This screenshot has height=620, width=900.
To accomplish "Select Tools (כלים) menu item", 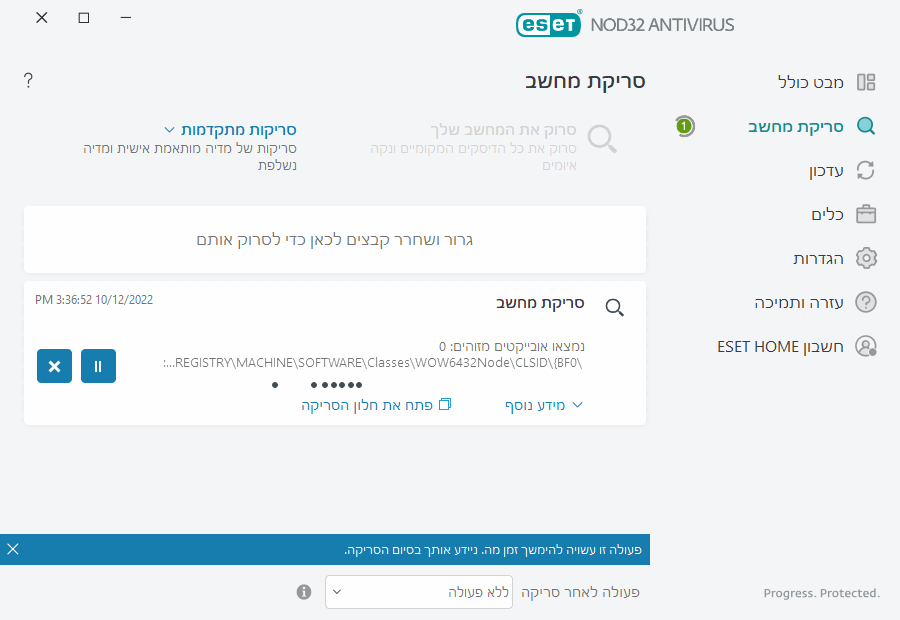I will (x=828, y=215).
